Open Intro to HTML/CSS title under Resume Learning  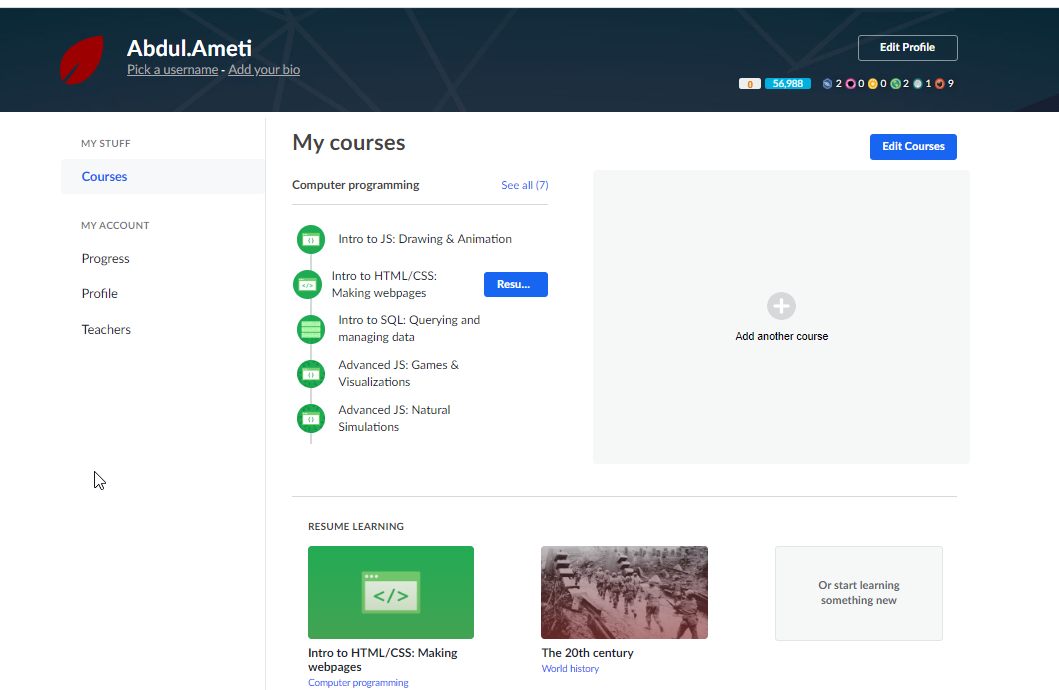tap(382, 660)
